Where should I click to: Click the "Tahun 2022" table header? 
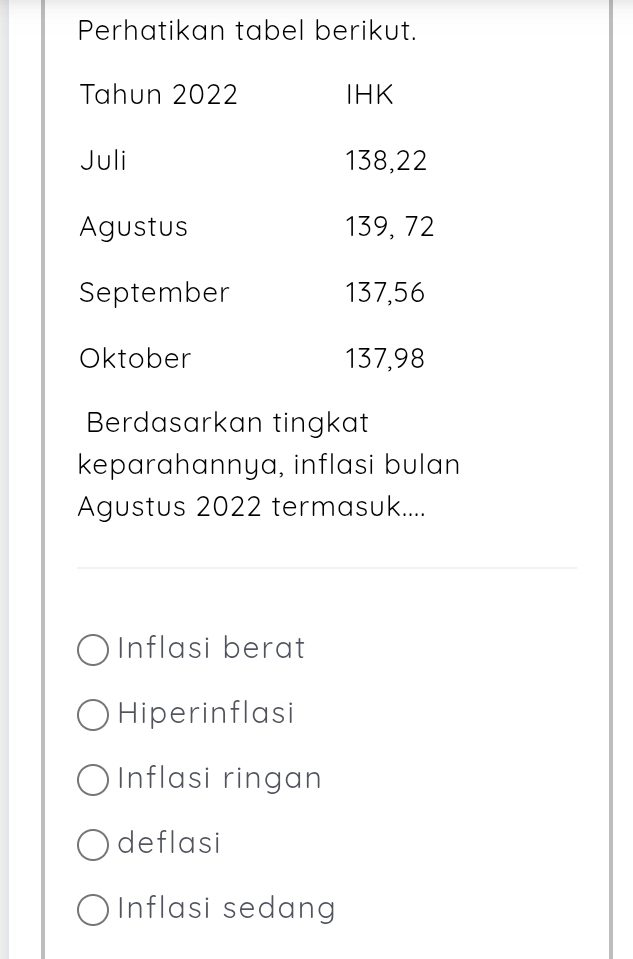tap(158, 94)
